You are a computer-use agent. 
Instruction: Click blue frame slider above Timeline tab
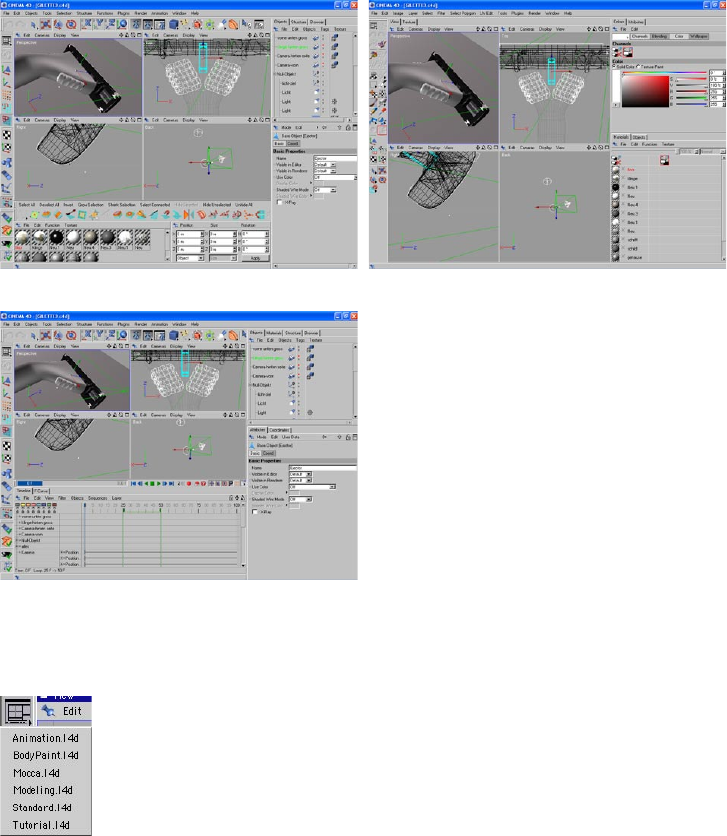30,484
